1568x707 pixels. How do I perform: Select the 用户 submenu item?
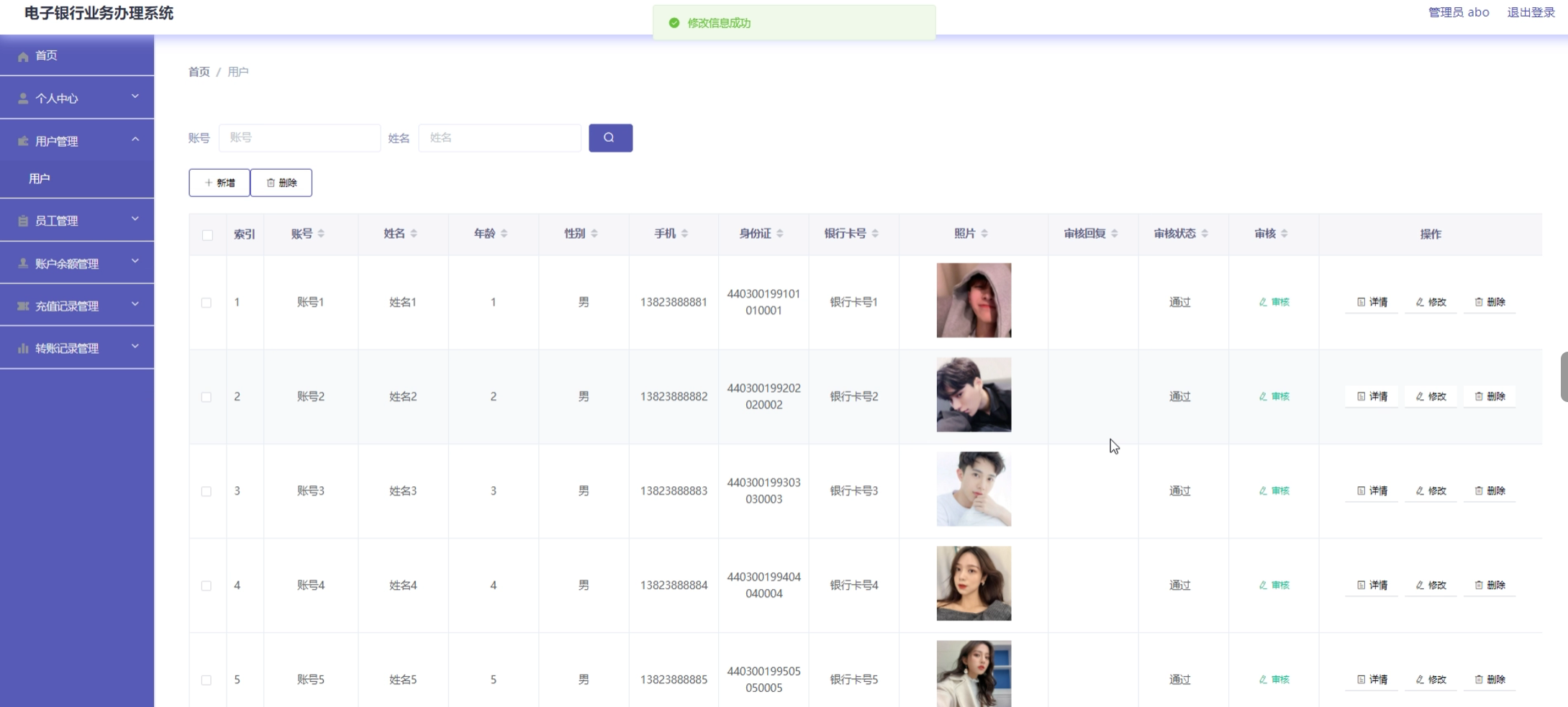point(39,178)
